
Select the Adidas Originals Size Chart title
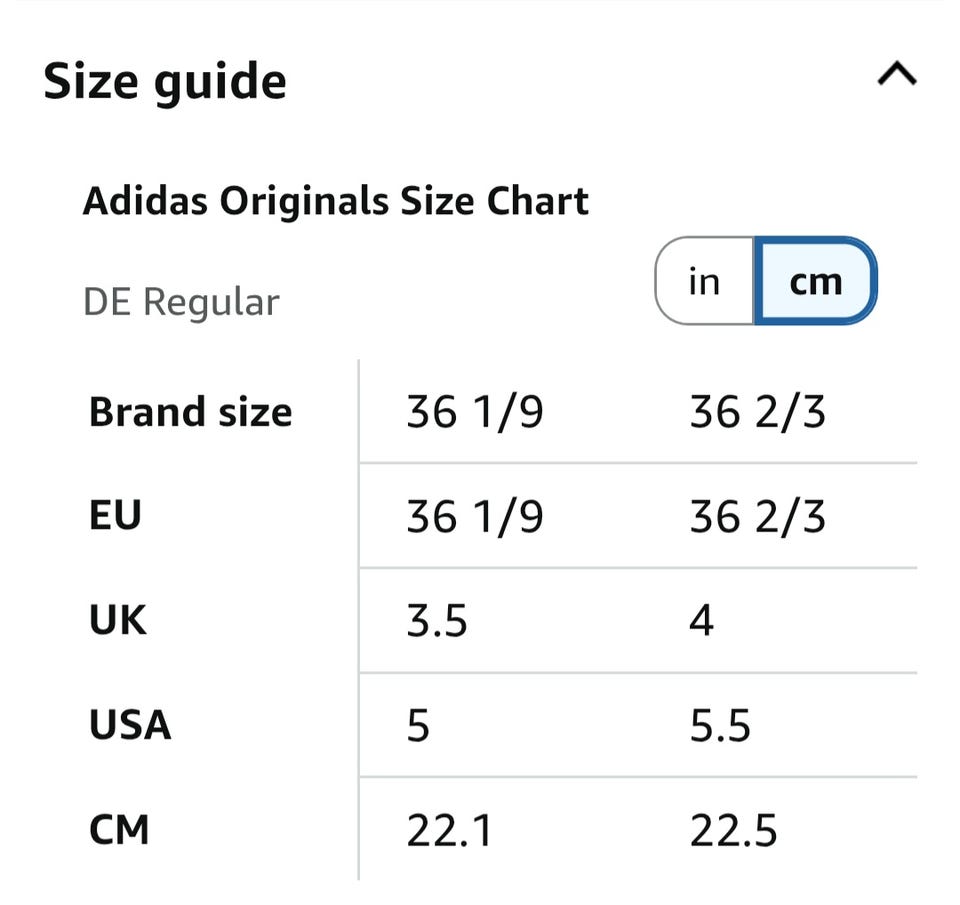pyautogui.click(x=336, y=201)
